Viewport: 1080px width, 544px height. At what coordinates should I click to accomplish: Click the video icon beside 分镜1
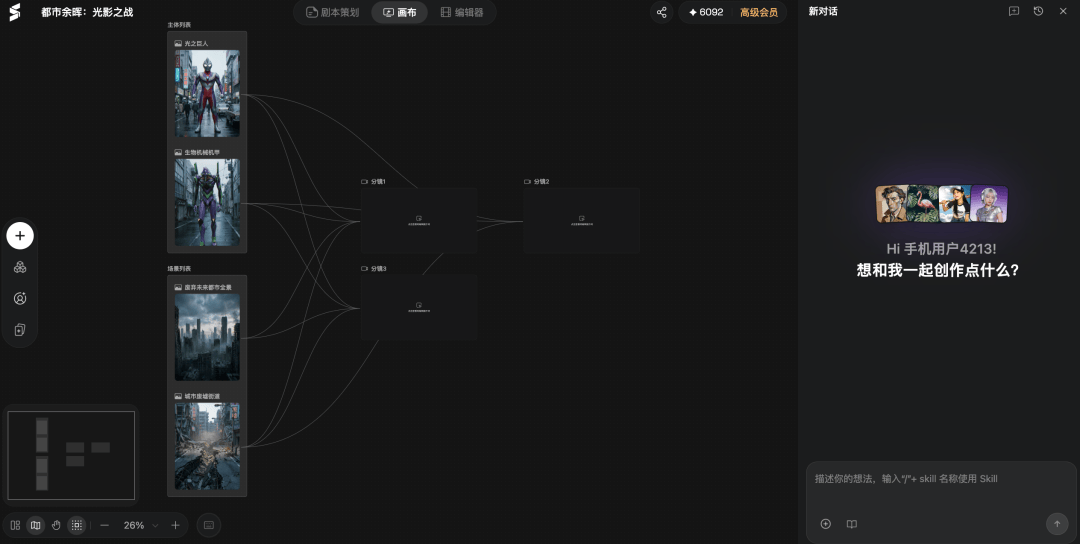tap(364, 182)
